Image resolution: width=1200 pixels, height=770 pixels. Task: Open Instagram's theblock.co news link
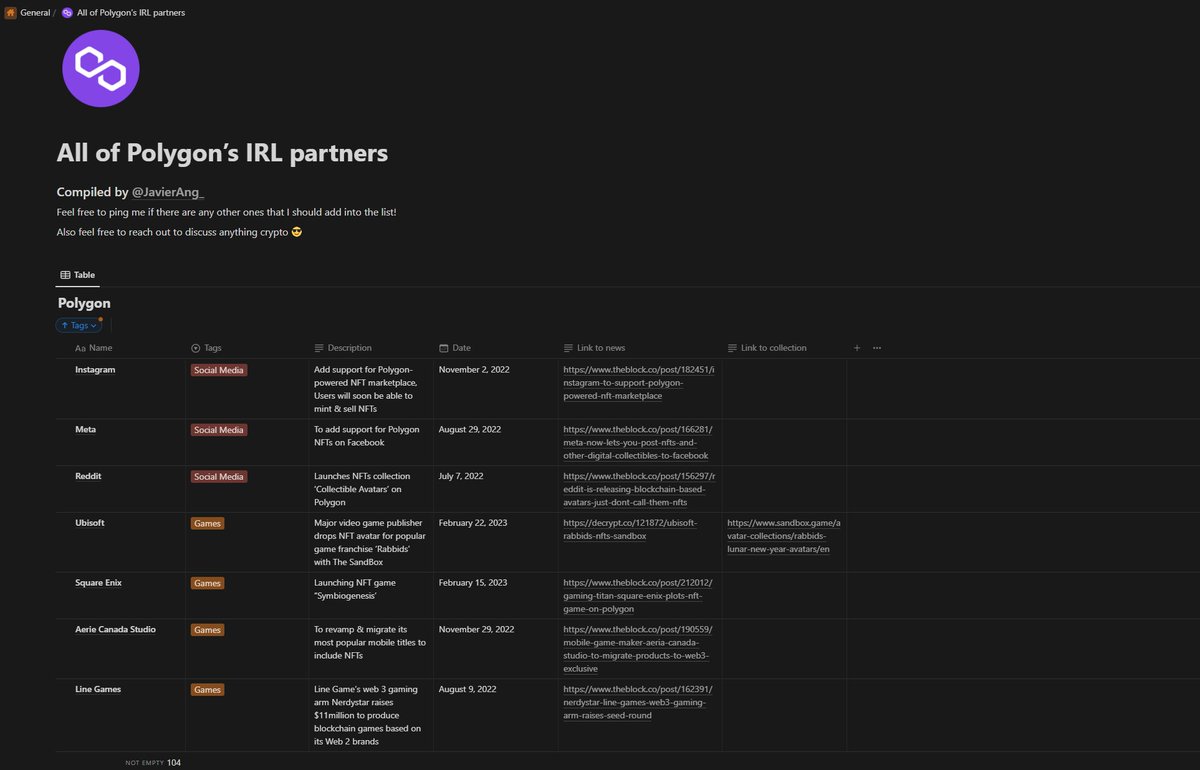[x=639, y=383]
